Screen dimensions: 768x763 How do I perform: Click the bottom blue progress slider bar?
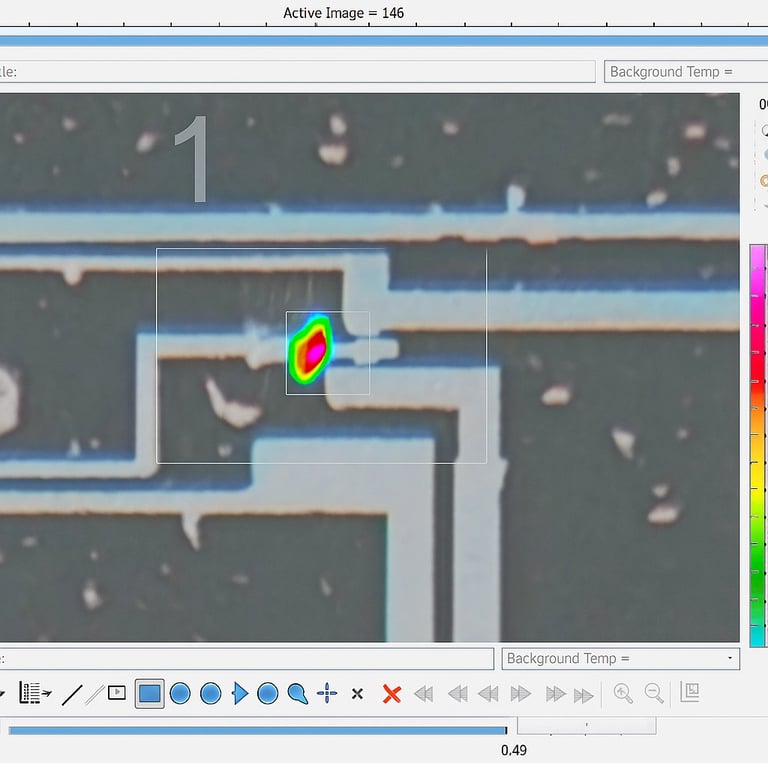[258, 731]
